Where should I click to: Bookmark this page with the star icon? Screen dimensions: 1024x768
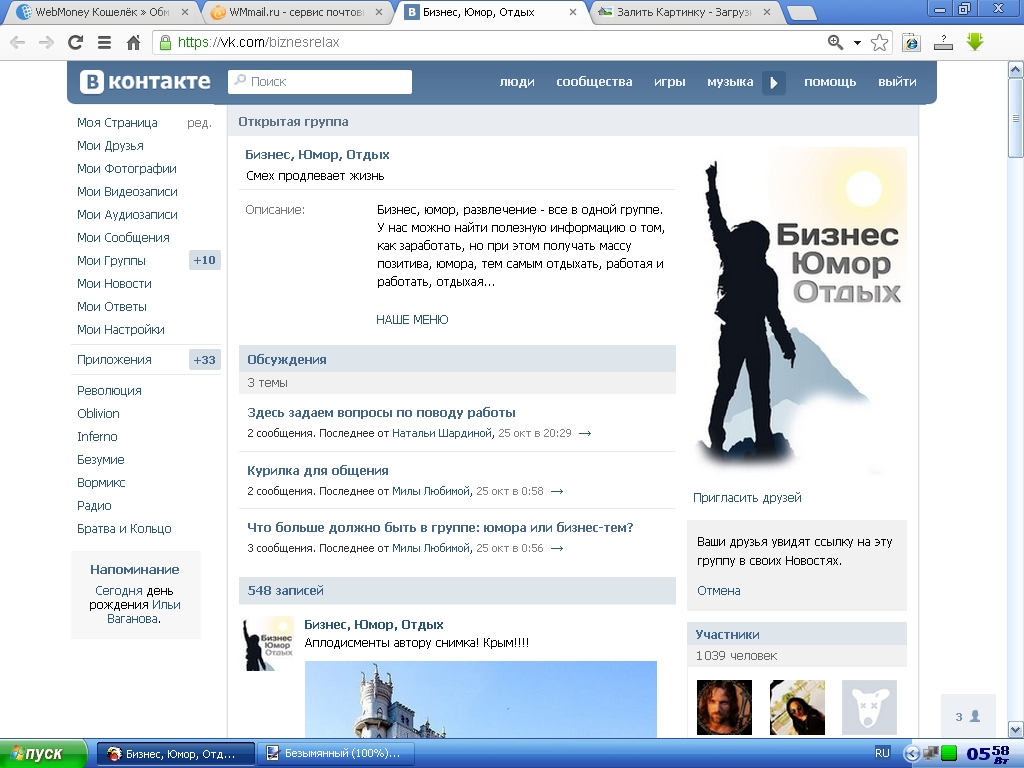point(880,42)
